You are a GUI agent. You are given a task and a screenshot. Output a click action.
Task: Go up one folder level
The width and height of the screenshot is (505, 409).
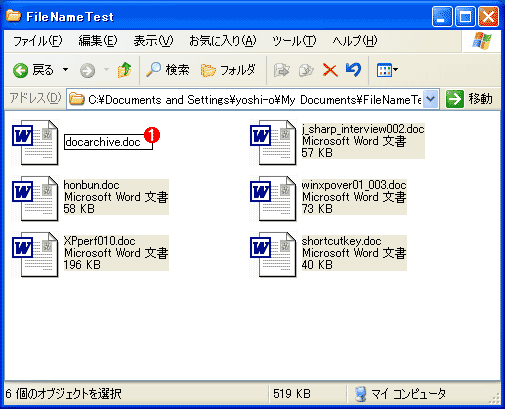[124, 70]
